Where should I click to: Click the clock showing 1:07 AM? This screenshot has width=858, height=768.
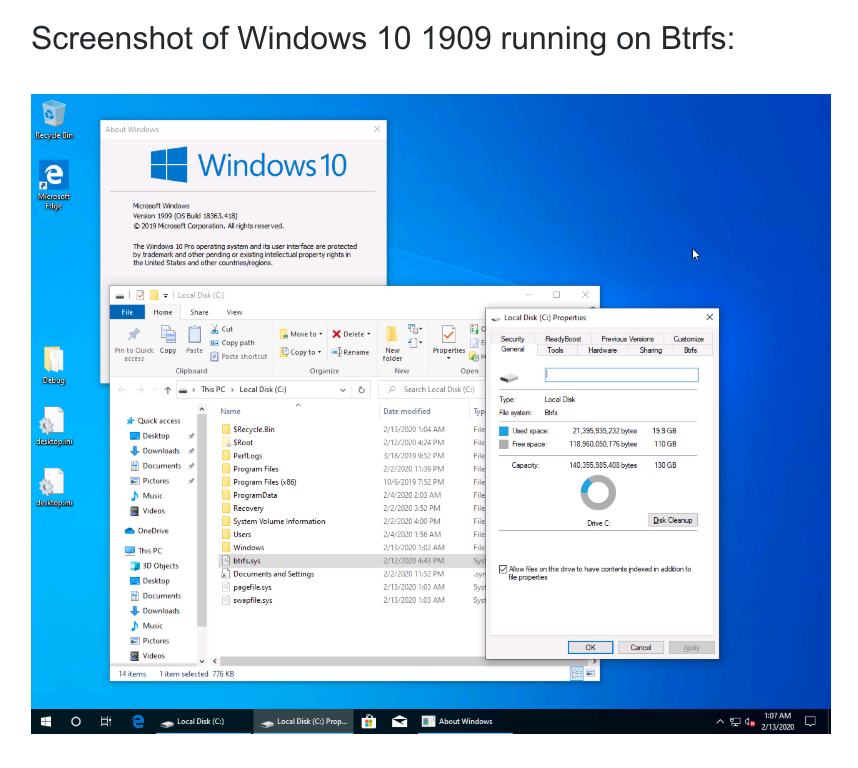click(x=777, y=722)
